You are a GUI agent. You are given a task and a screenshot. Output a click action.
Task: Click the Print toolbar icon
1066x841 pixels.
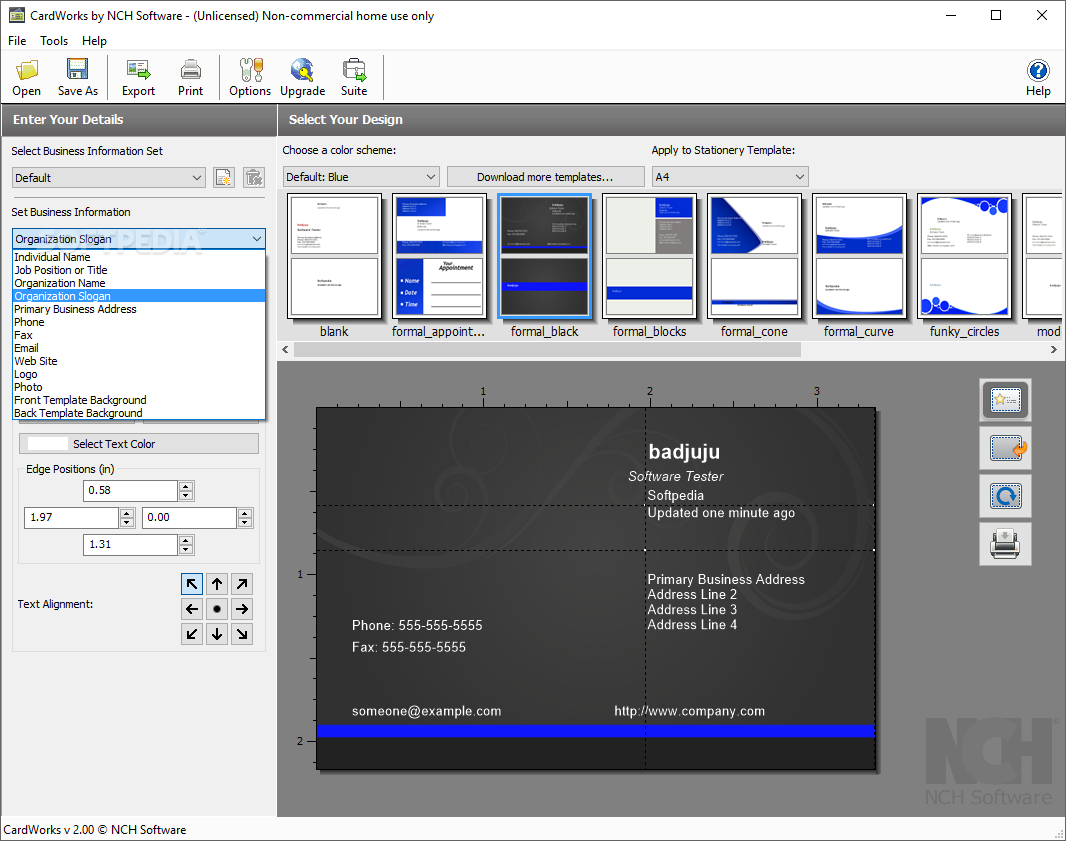coord(190,77)
